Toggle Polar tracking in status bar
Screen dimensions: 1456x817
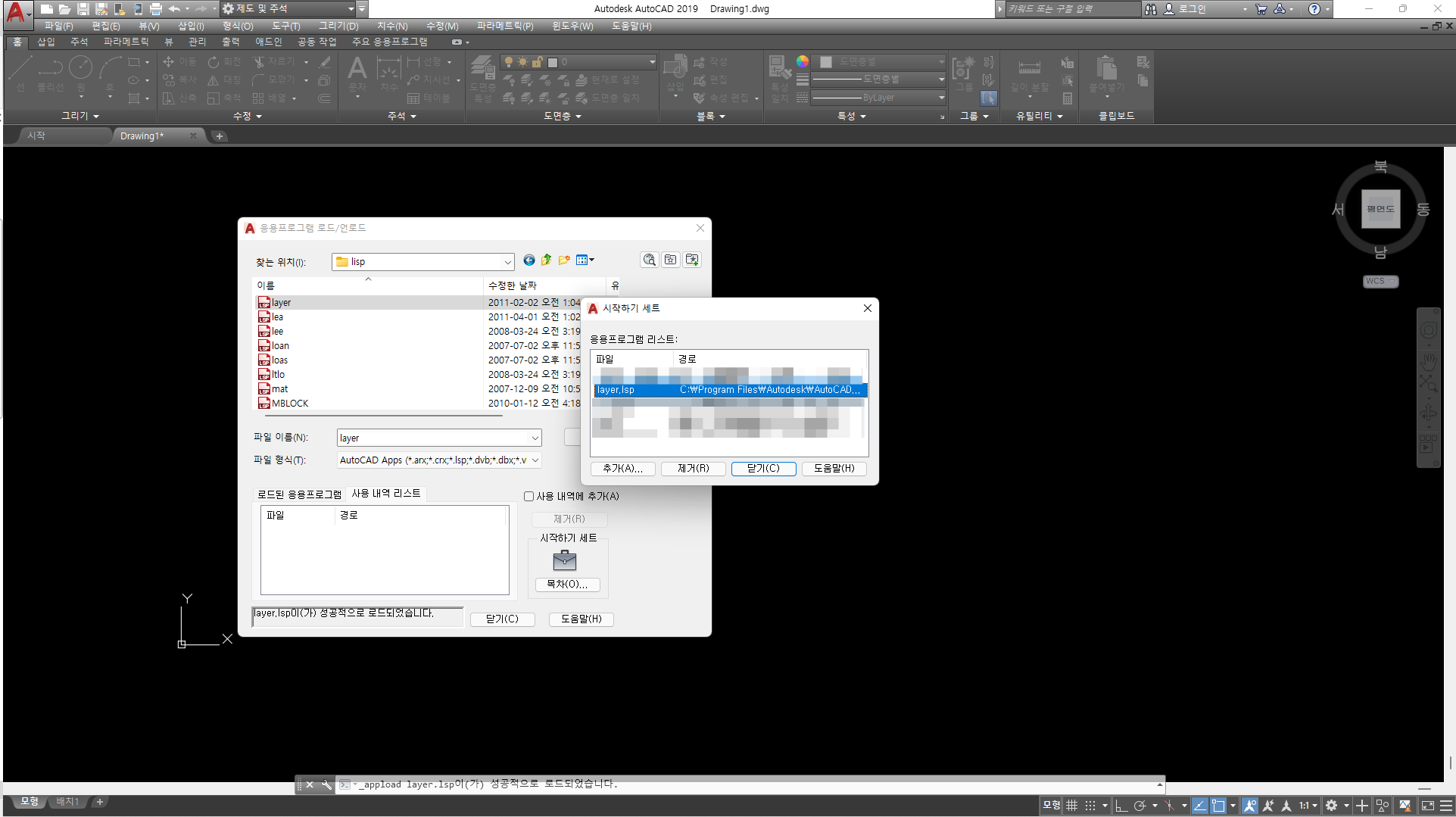pyautogui.click(x=1140, y=806)
